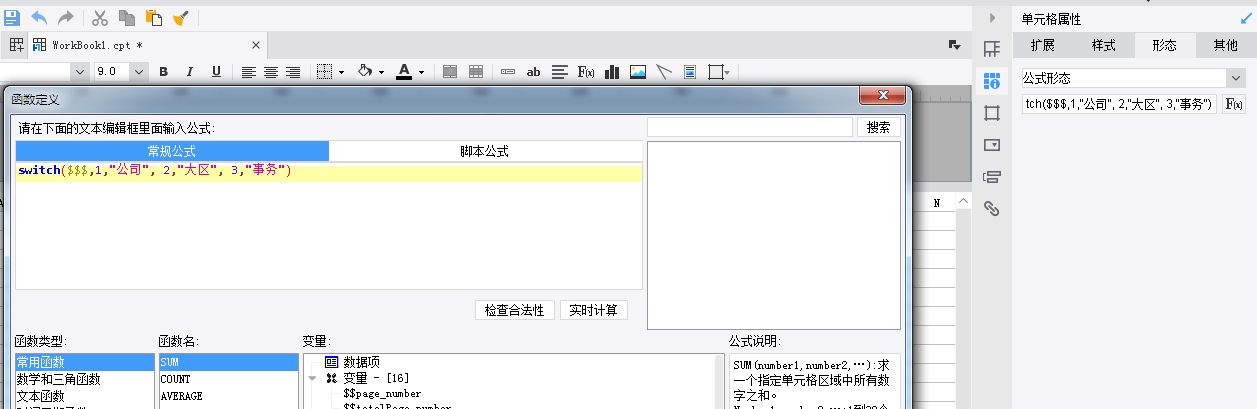This screenshot has width=1257, height=409.
Task: Toggle italic text formatting
Action: [189, 72]
